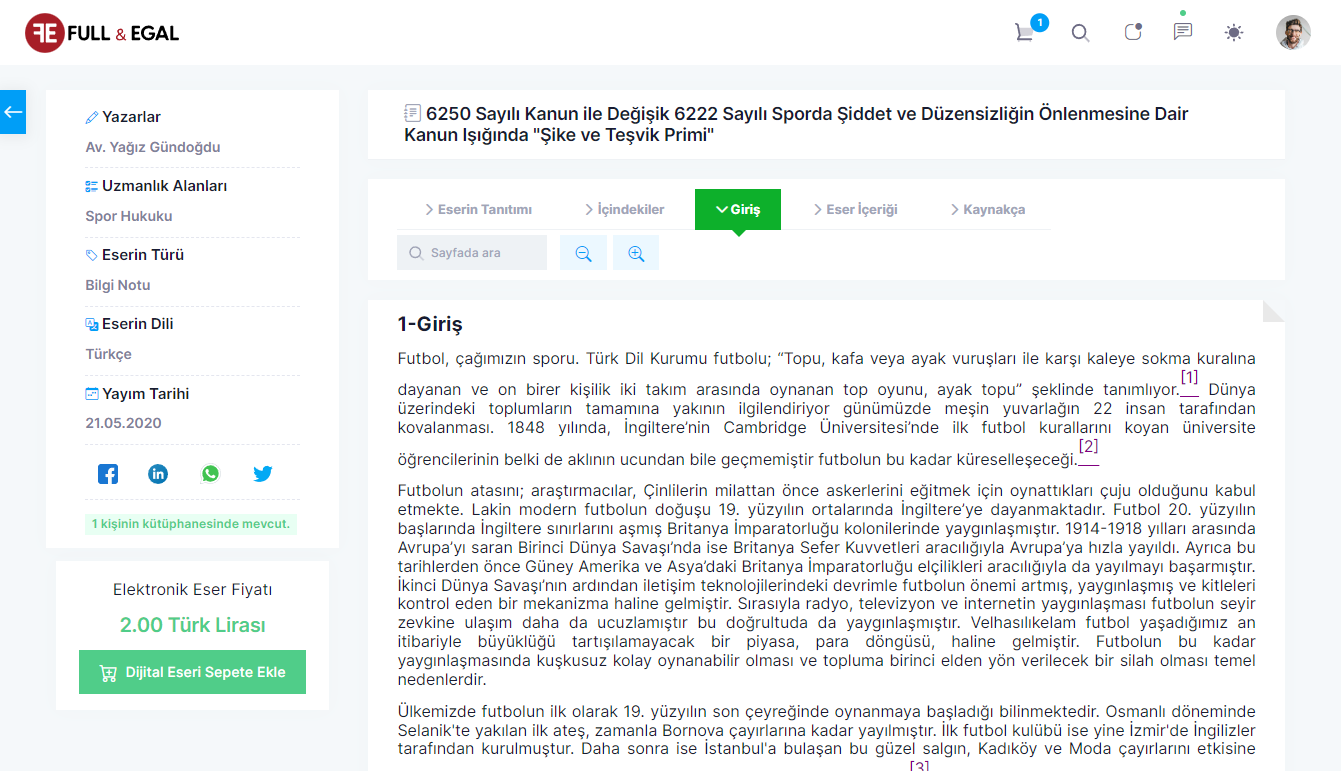This screenshot has width=1341, height=771.
Task: Zoom out the page text
Action: coord(583,254)
